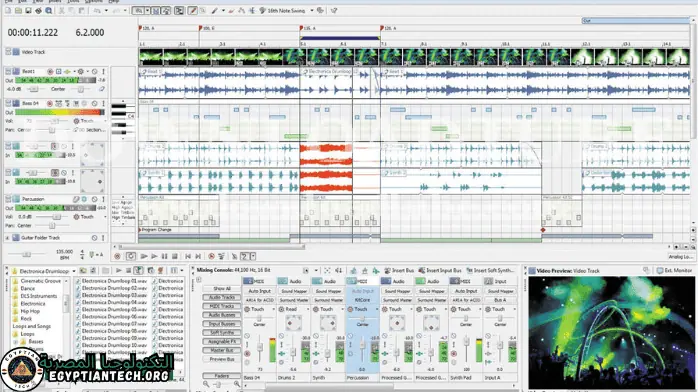698x392 pixels.
Task: Toggle Audio Tracks filter in Mixing Console
Action: [222, 297]
